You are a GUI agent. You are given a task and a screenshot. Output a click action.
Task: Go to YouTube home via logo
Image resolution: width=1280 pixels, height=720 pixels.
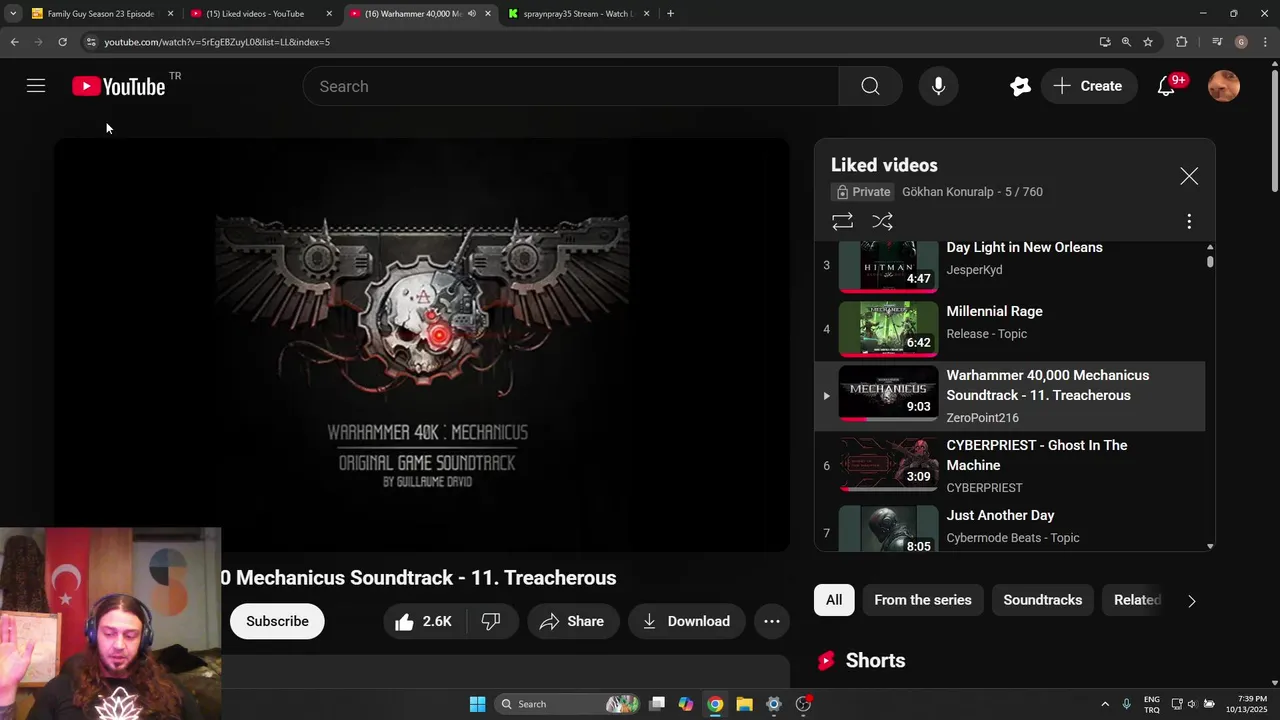pos(119,86)
